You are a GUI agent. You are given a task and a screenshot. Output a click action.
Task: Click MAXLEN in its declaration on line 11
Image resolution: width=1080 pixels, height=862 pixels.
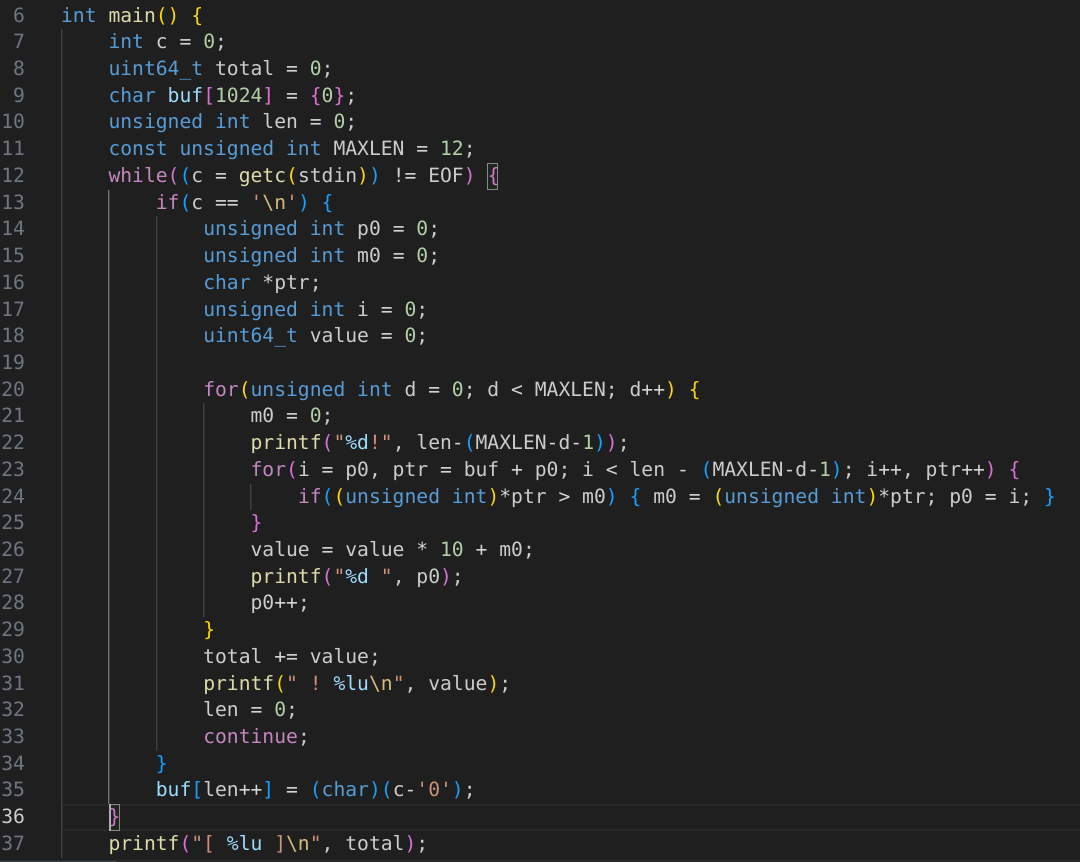[x=368, y=149]
